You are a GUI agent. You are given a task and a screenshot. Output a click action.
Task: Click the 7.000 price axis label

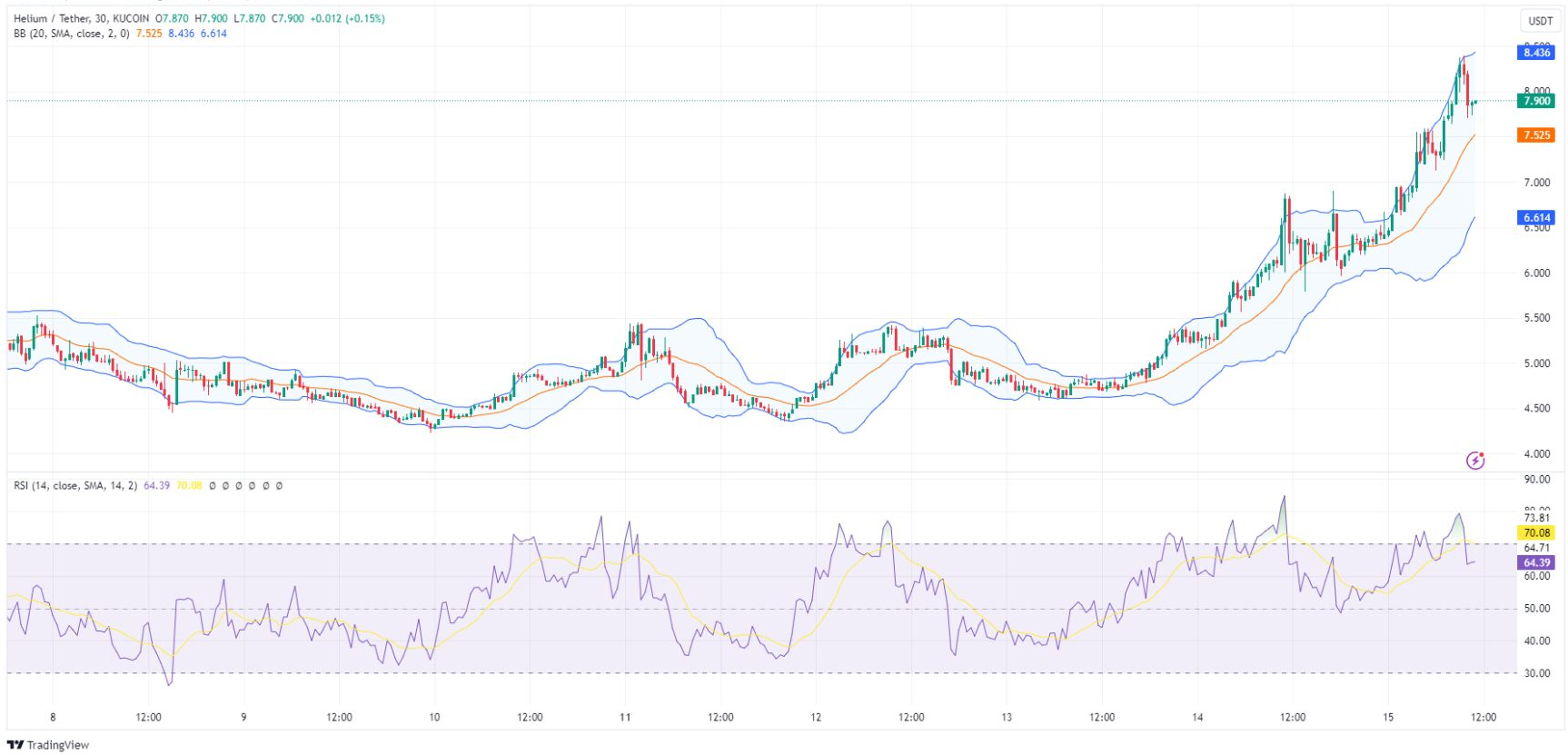[1537, 183]
